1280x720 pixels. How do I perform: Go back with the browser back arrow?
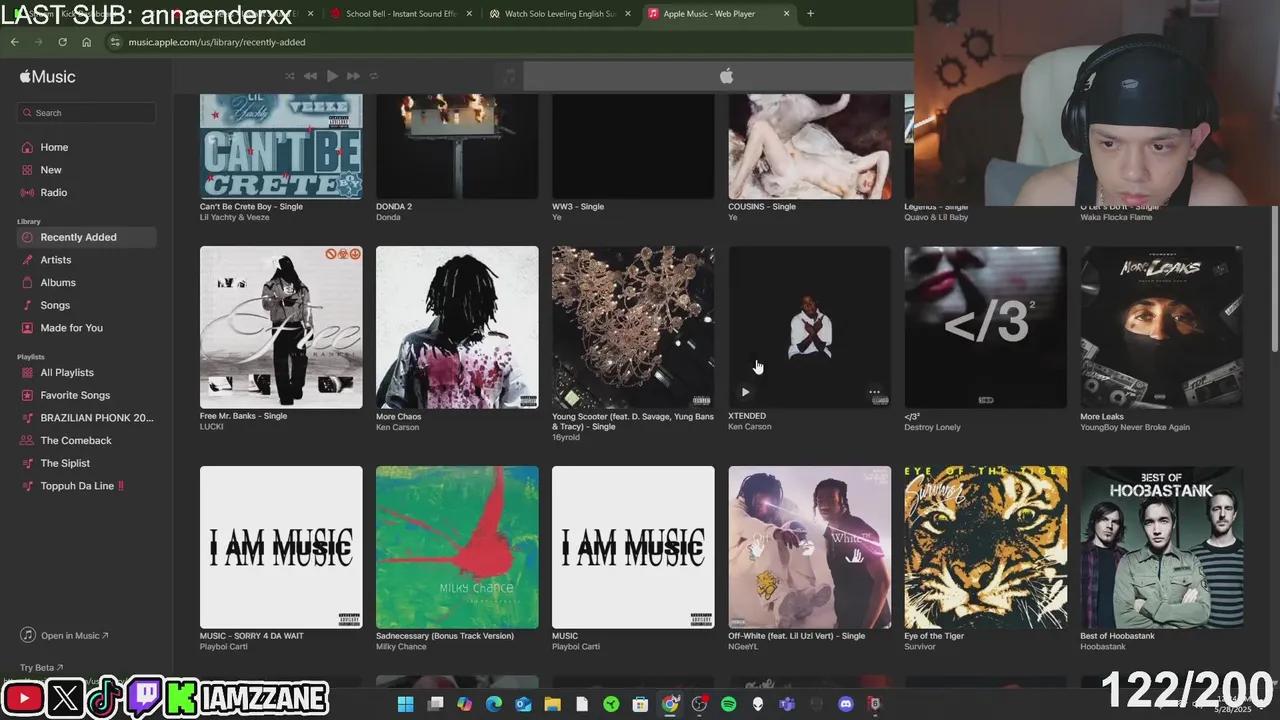click(14, 42)
